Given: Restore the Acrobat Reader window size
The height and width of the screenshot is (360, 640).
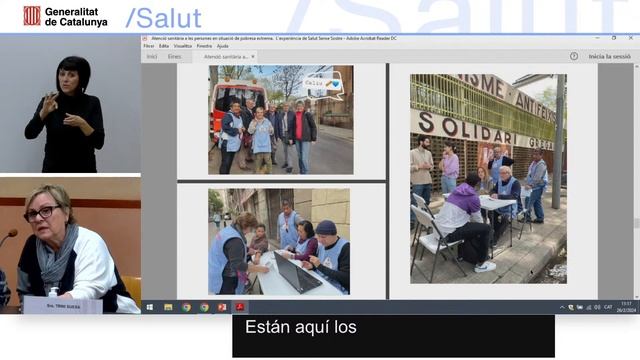Looking at the screenshot, I should (614, 38).
